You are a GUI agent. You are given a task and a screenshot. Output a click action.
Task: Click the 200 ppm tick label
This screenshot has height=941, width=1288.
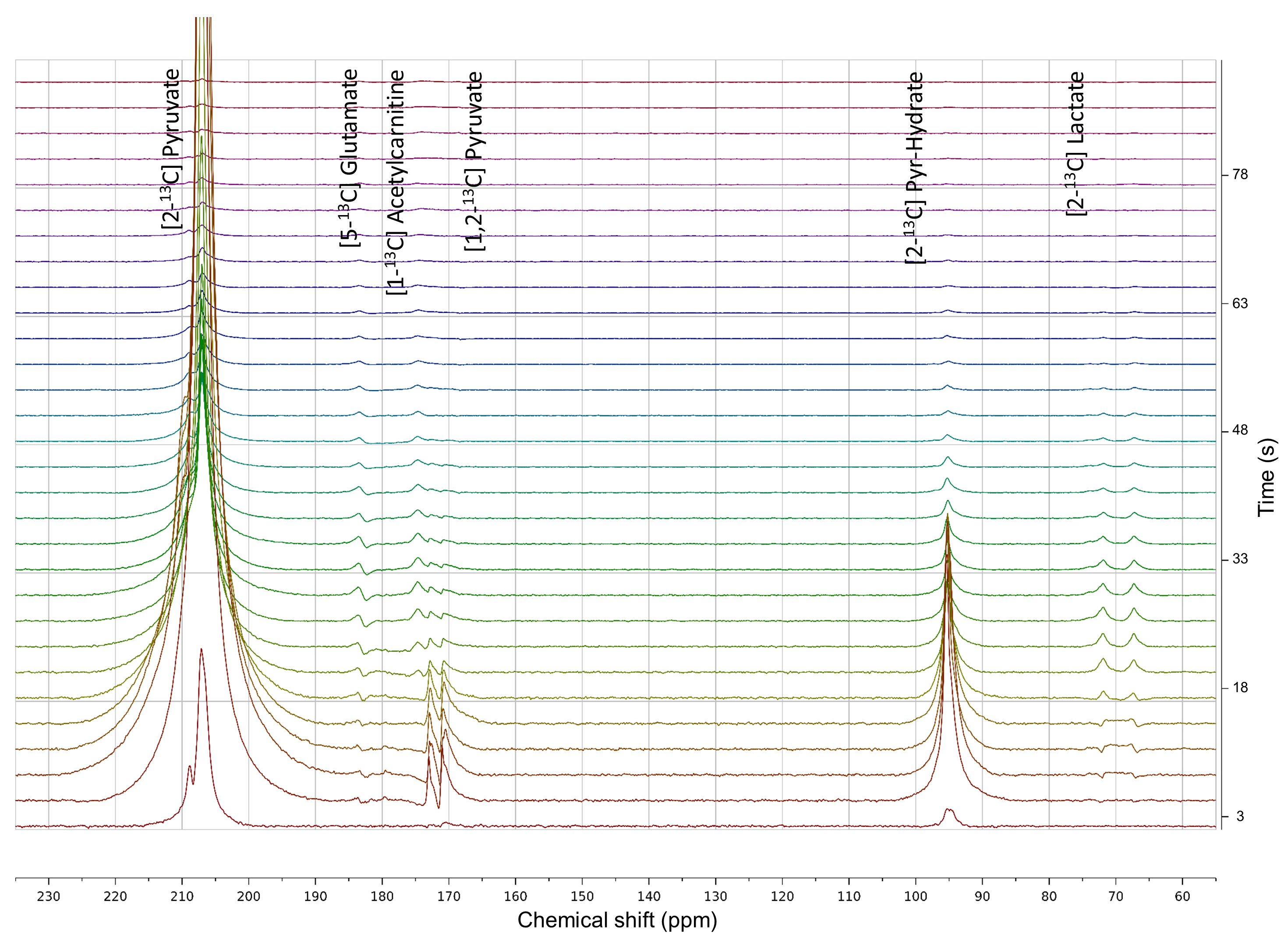click(248, 897)
